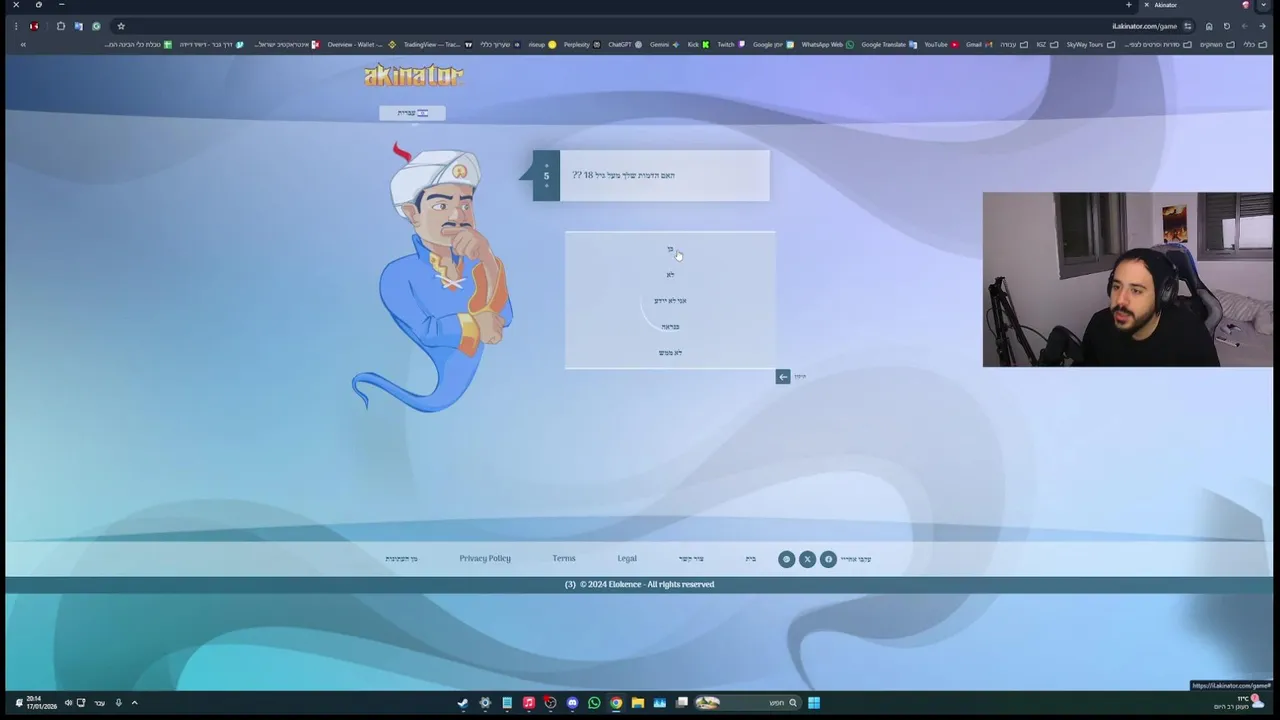The image size is (1280, 720).
Task: Open Steam from the taskbar
Action: pos(463,703)
